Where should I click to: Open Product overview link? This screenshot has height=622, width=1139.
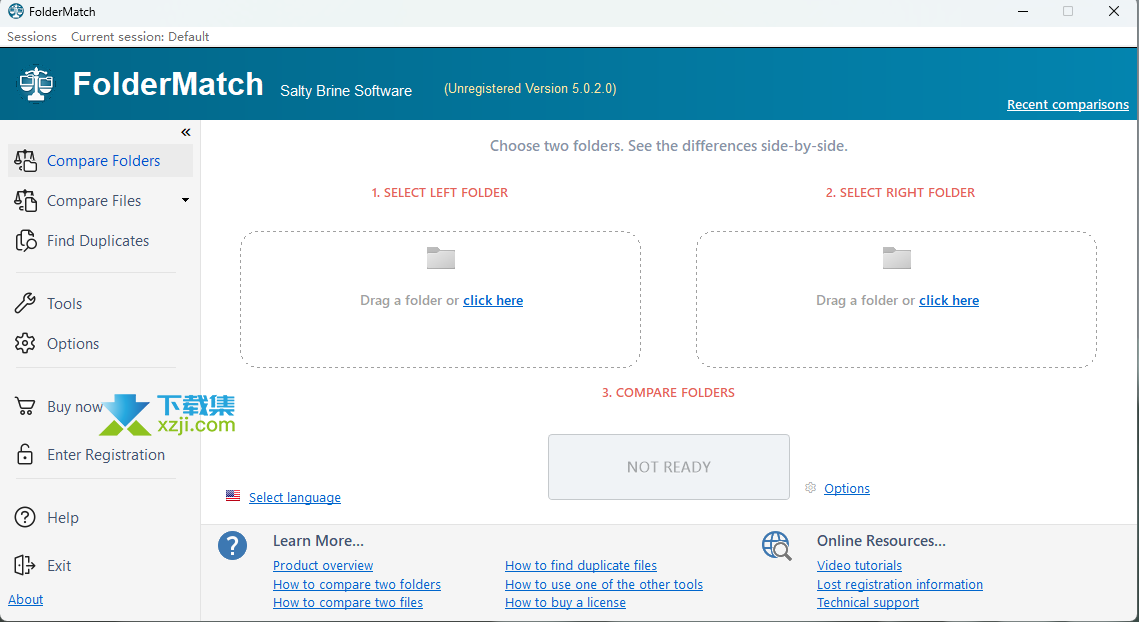[x=323, y=565]
